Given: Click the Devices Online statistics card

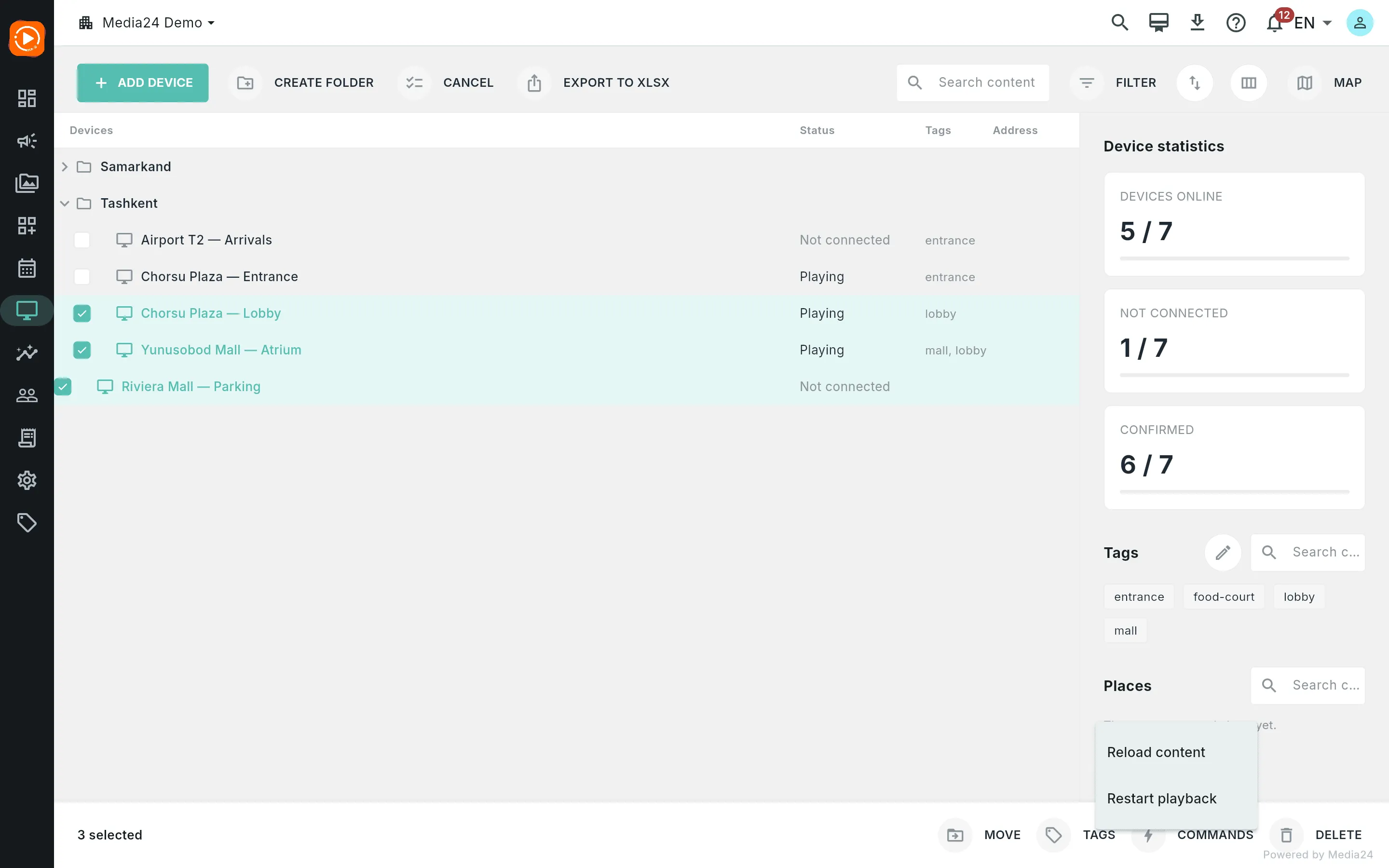Looking at the screenshot, I should click(x=1234, y=224).
